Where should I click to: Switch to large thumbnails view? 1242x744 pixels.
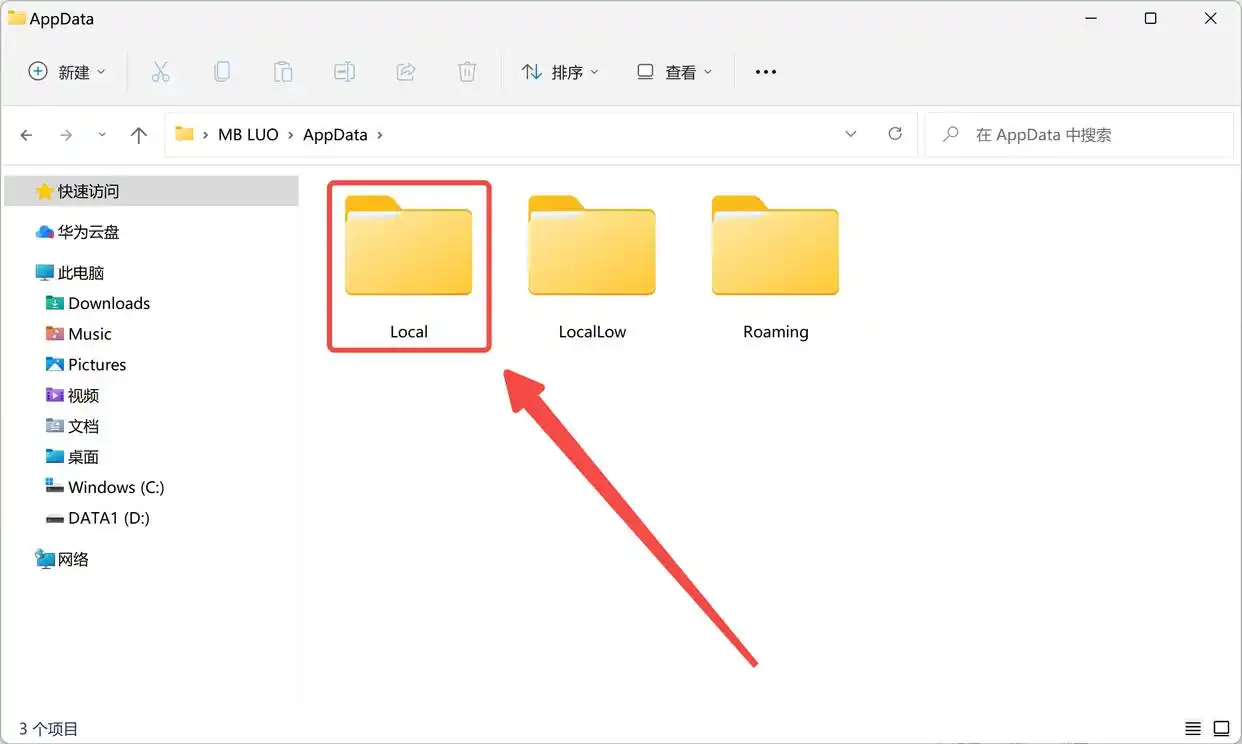[x=1221, y=728]
